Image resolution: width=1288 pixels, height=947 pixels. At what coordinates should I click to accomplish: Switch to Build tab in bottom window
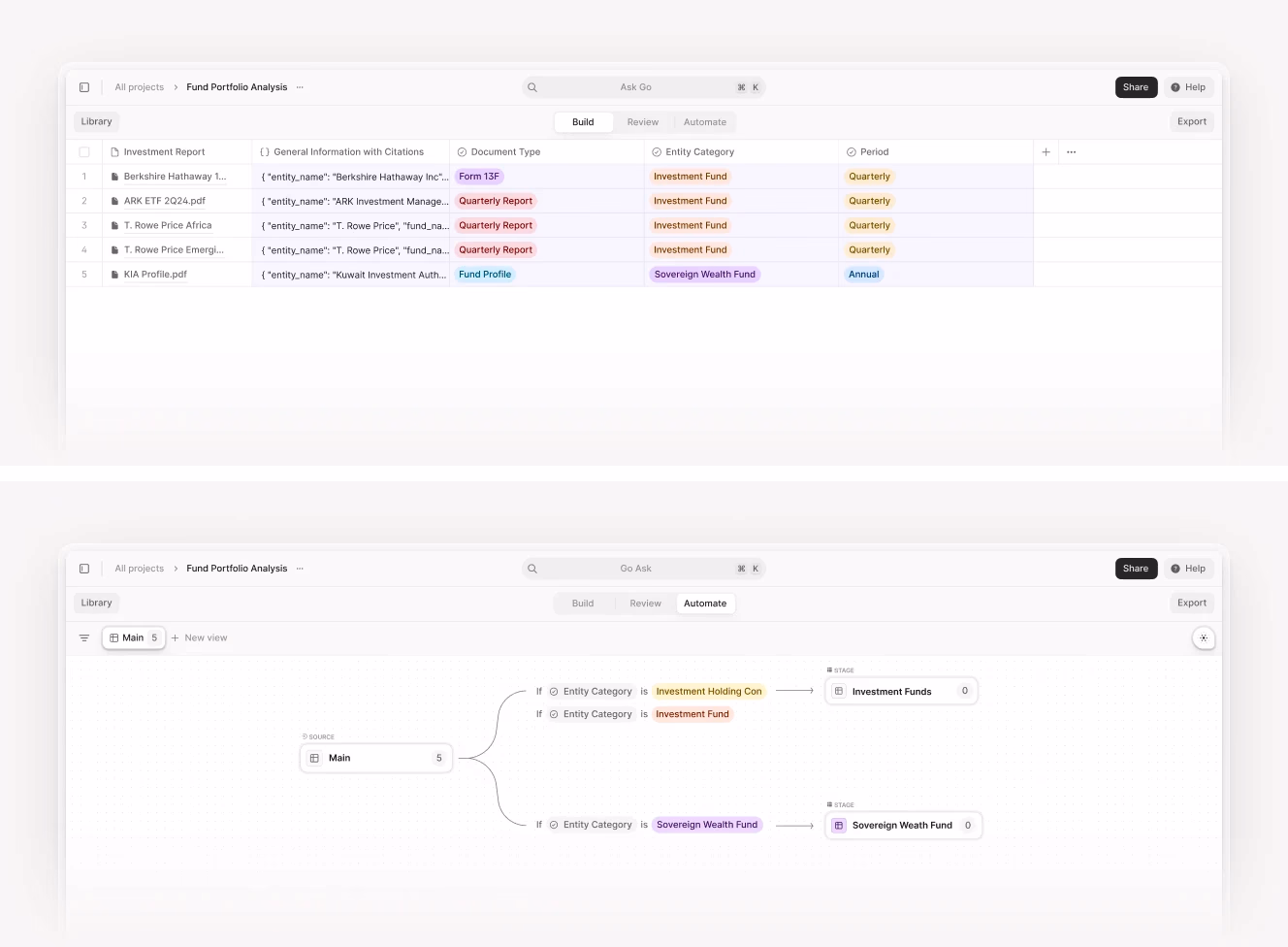583,604
